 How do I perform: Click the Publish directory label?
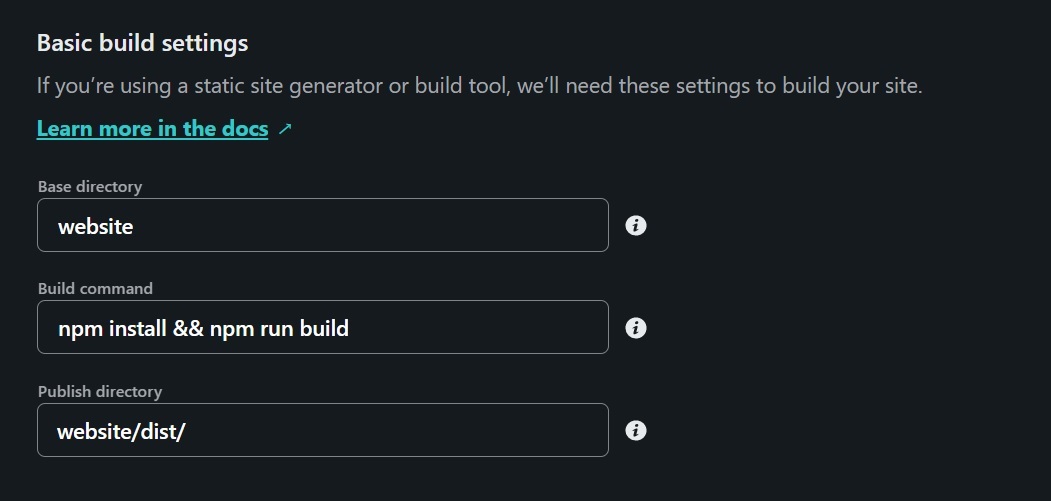tap(100, 391)
